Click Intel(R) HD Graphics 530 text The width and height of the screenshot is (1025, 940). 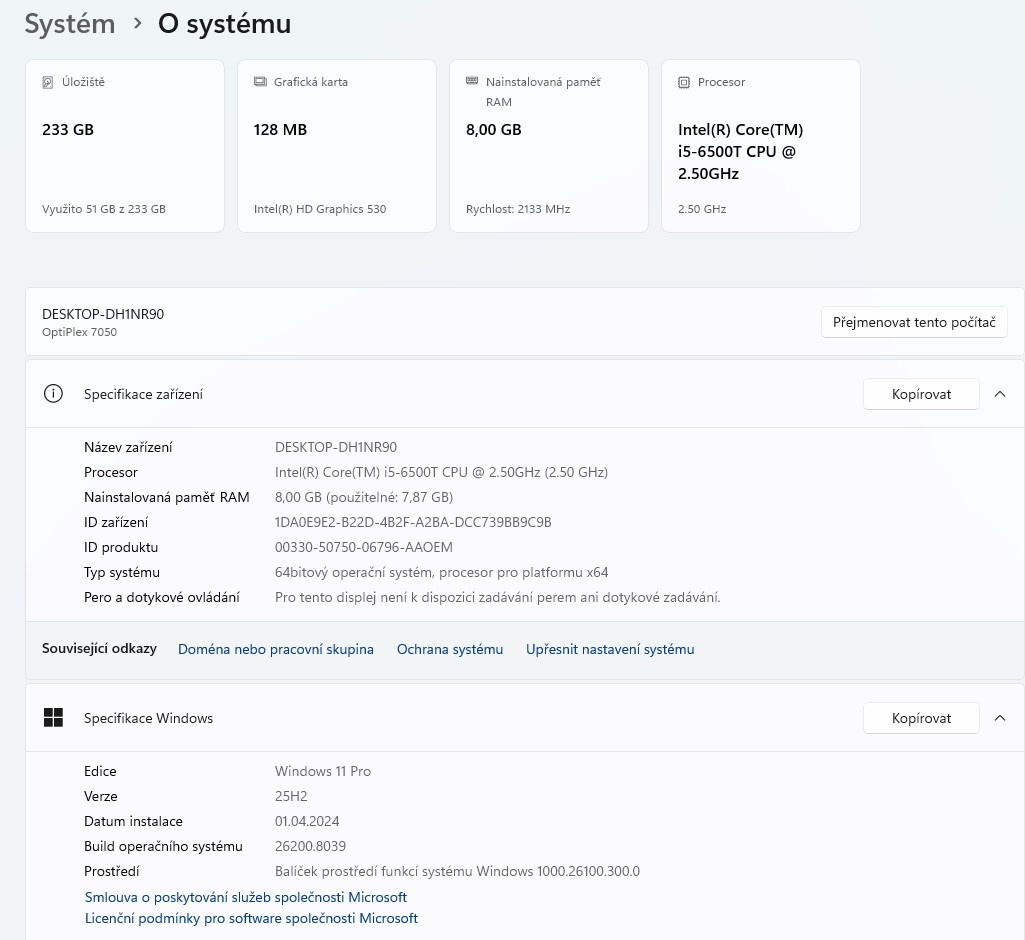tap(320, 209)
